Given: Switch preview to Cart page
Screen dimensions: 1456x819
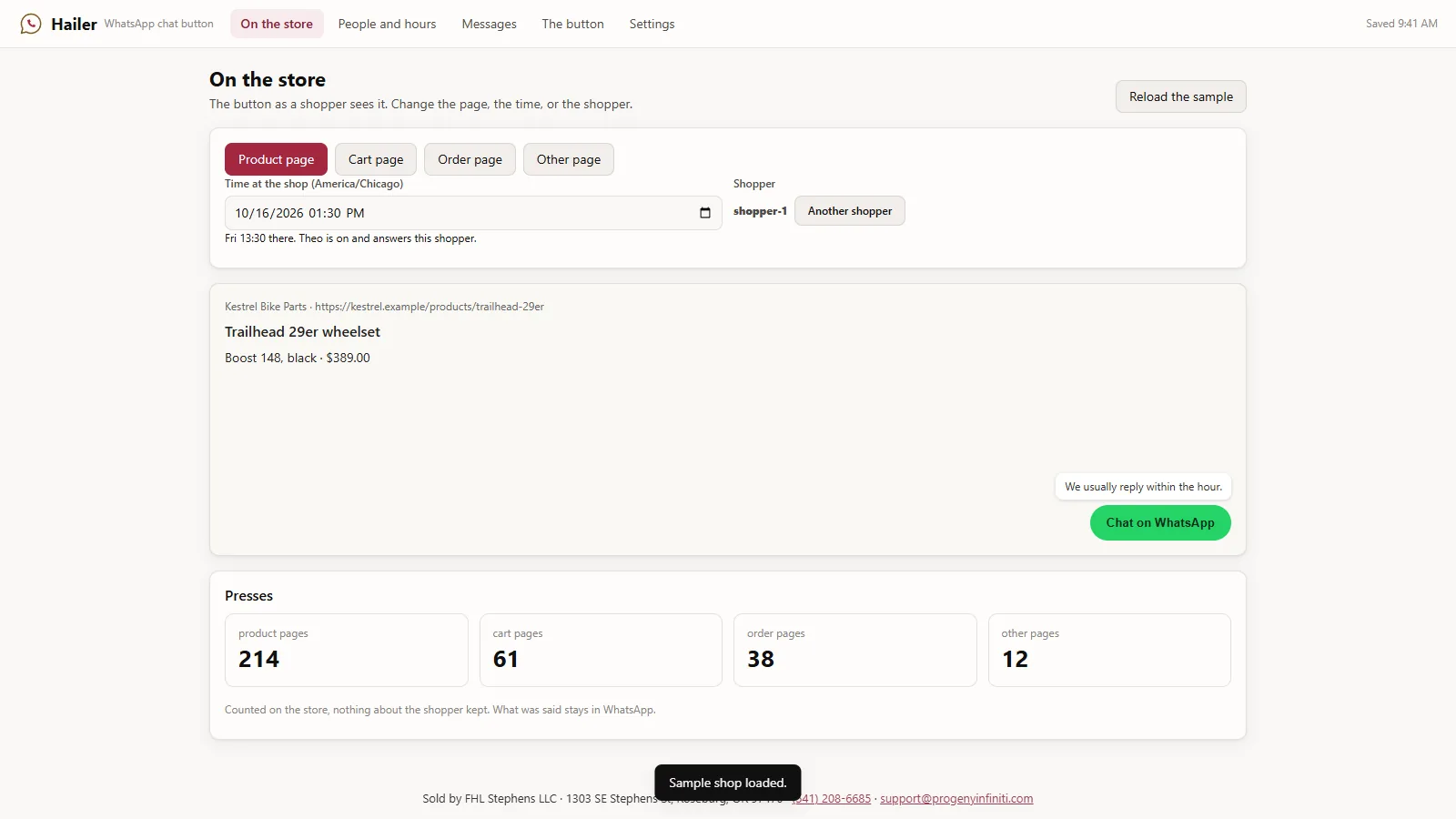Looking at the screenshot, I should (x=376, y=159).
